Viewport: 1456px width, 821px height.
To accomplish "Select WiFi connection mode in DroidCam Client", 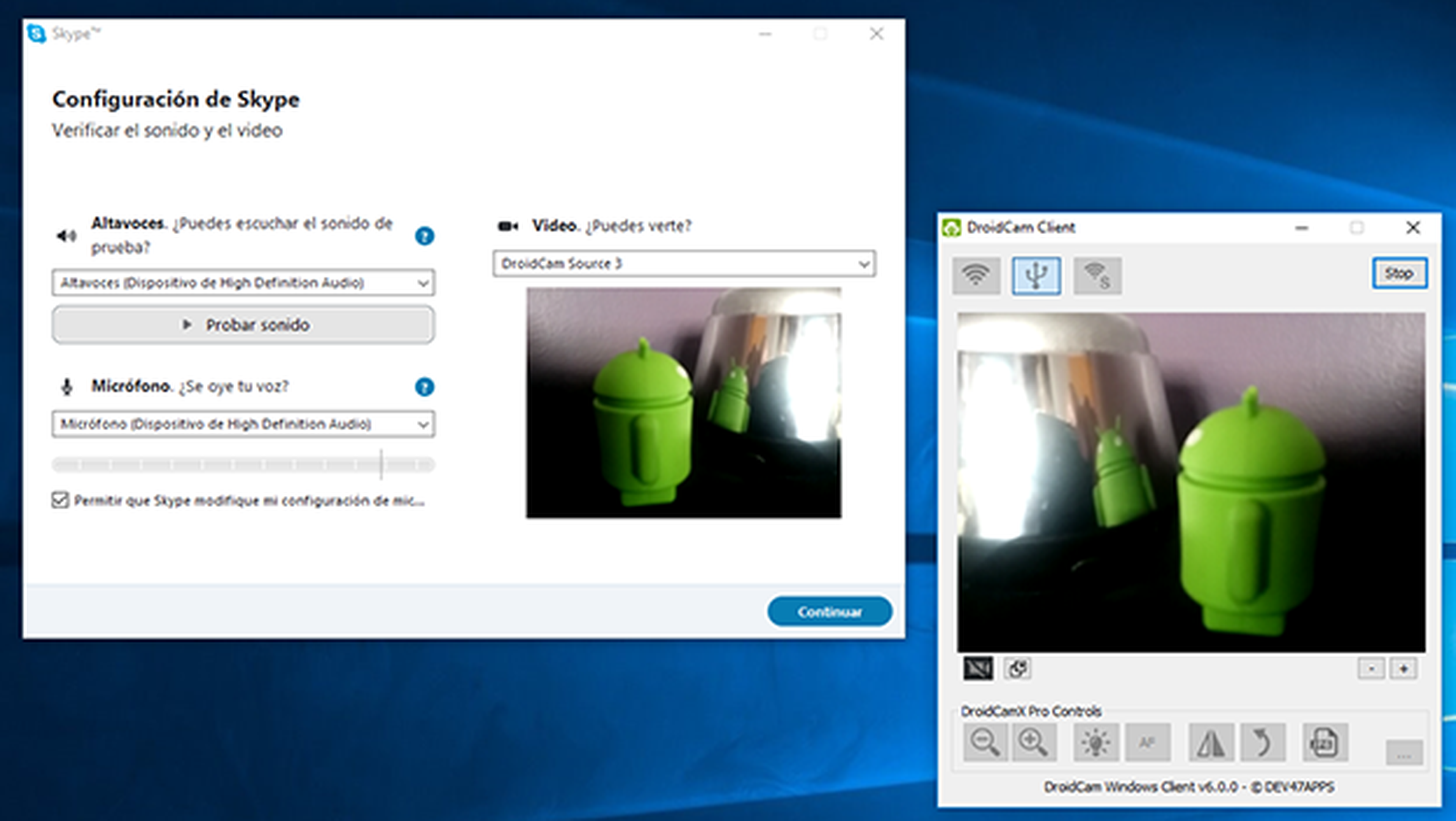I will click(976, 275).
